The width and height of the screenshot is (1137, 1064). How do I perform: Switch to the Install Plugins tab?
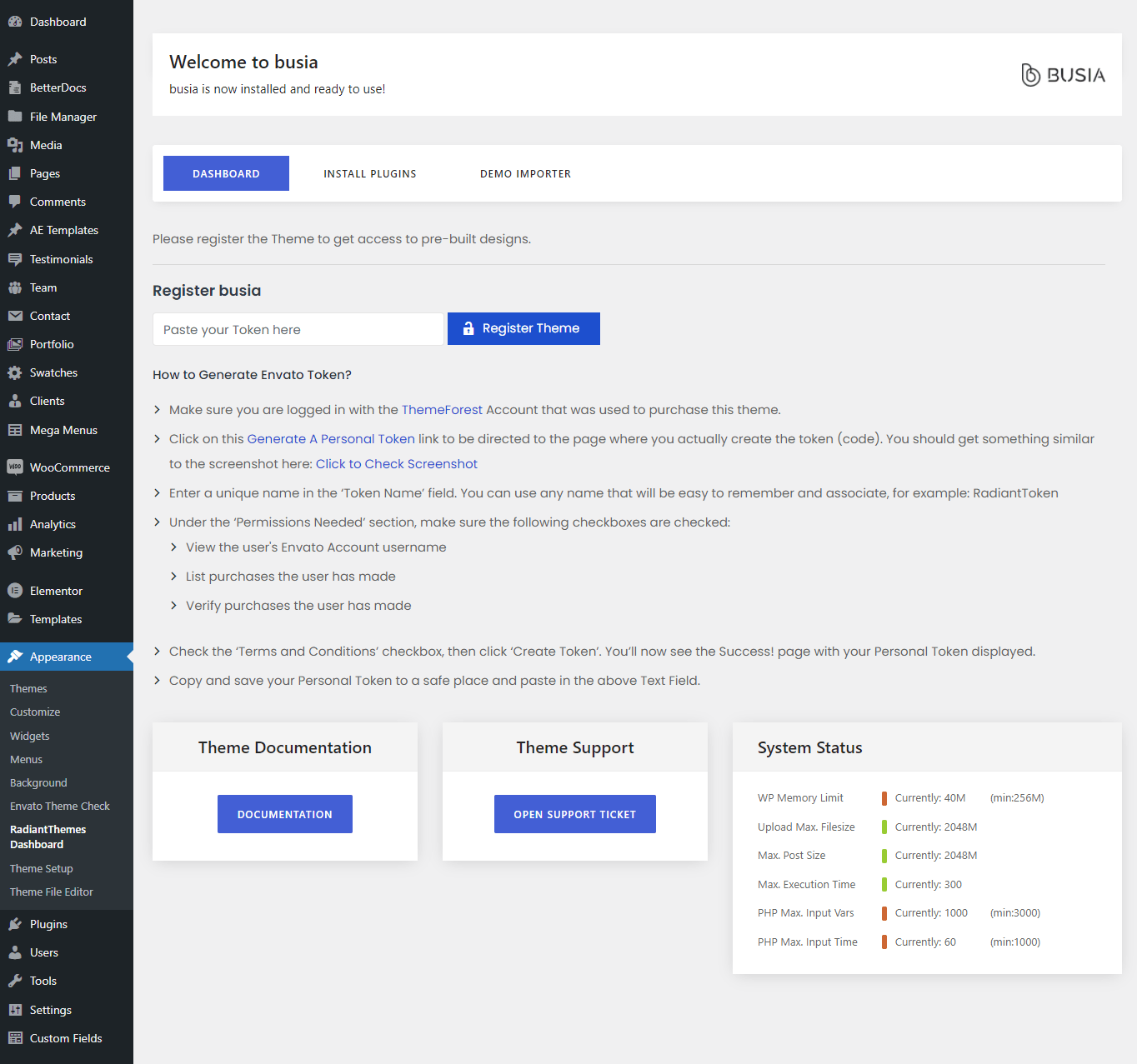tap(369, 173)
